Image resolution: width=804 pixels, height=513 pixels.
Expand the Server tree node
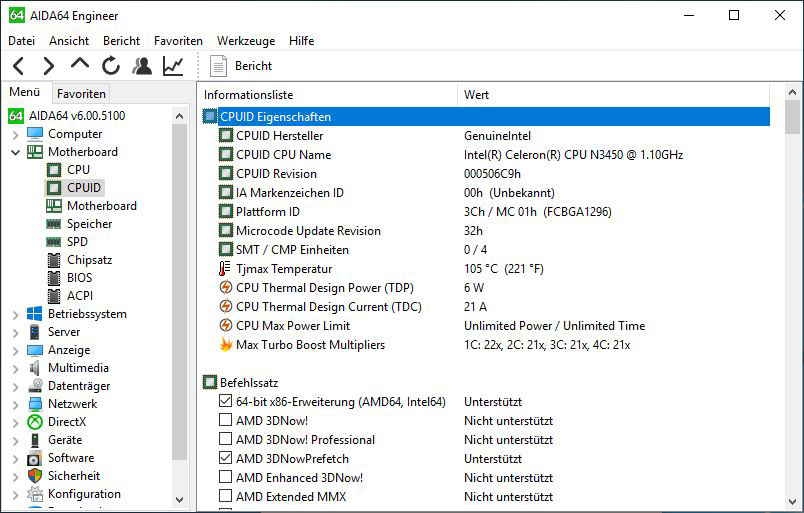(x=15, y=332)
